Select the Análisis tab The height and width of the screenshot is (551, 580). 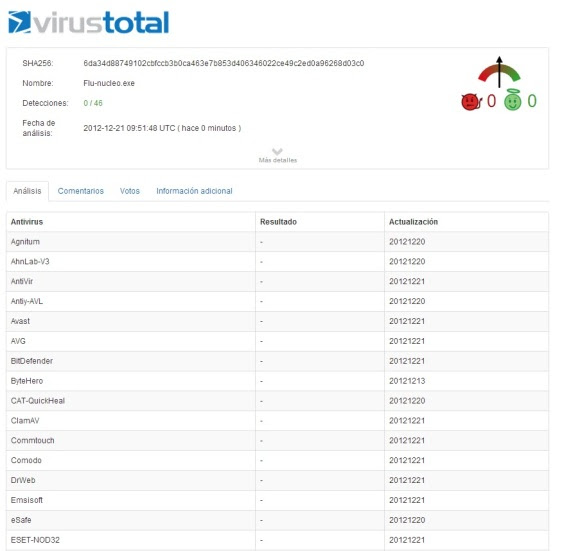[x=27, y=191]
